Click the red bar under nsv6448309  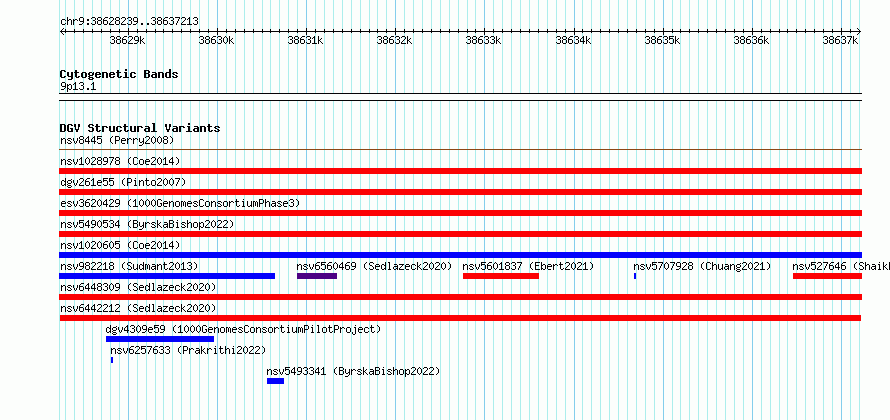(460, 297)
